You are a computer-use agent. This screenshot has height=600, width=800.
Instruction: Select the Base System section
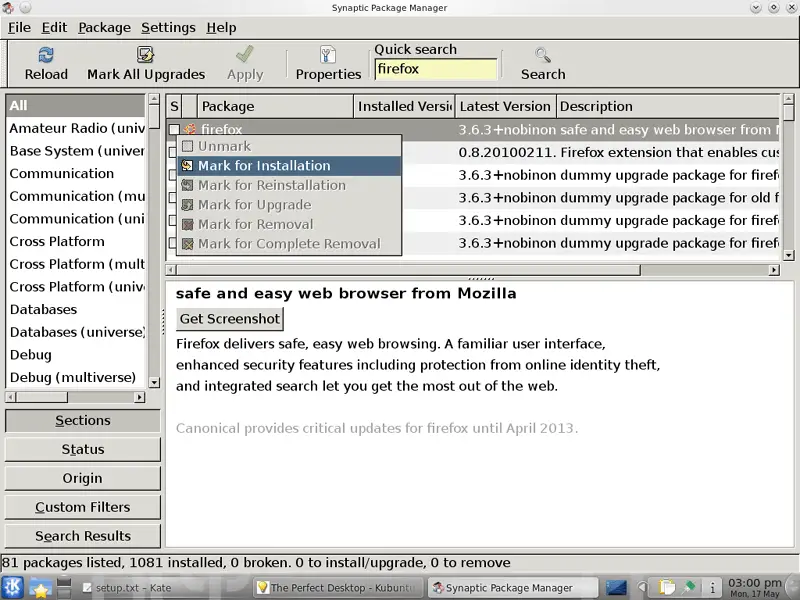point(76,151)
